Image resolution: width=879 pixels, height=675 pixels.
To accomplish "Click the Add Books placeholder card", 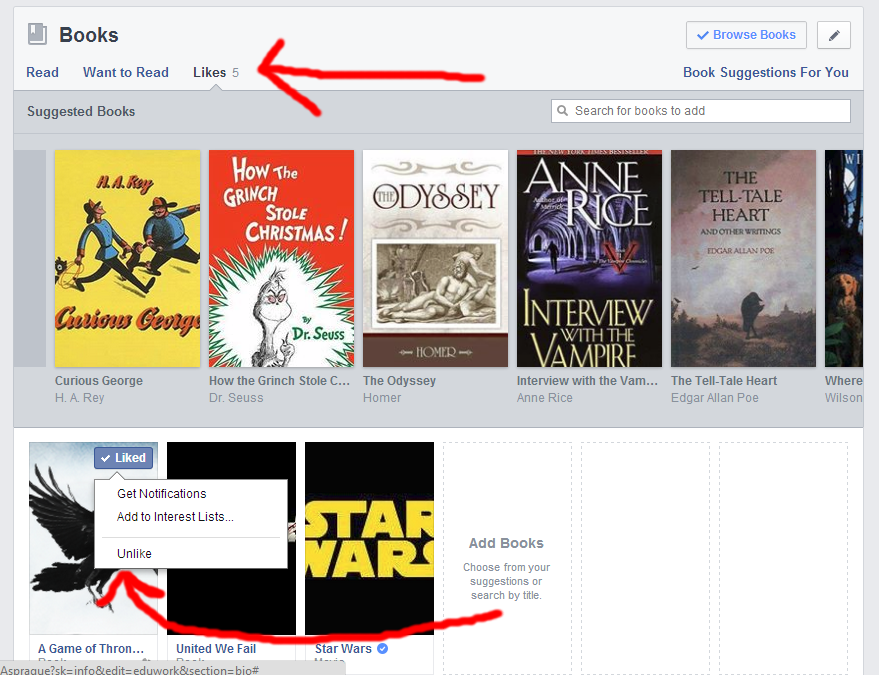I will click(x=507, y=558).
